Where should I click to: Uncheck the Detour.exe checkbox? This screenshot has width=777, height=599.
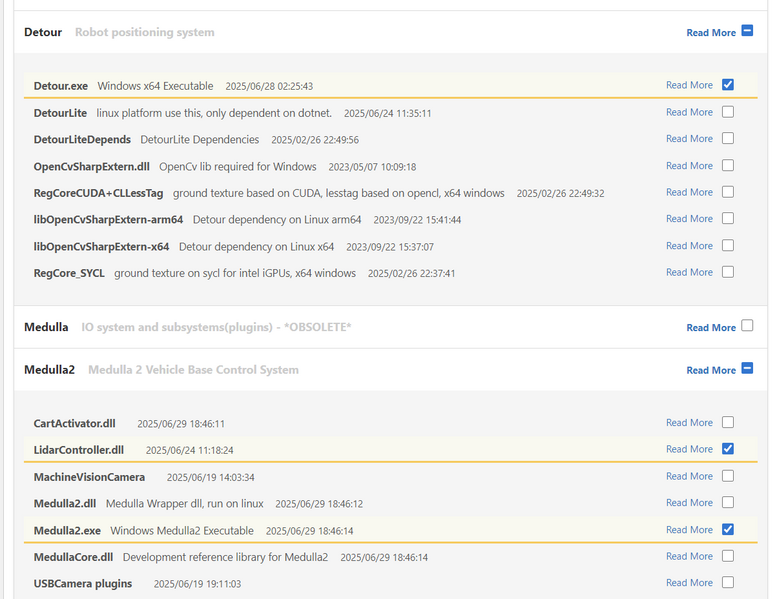pyautogui.click(x=727, y=85)
